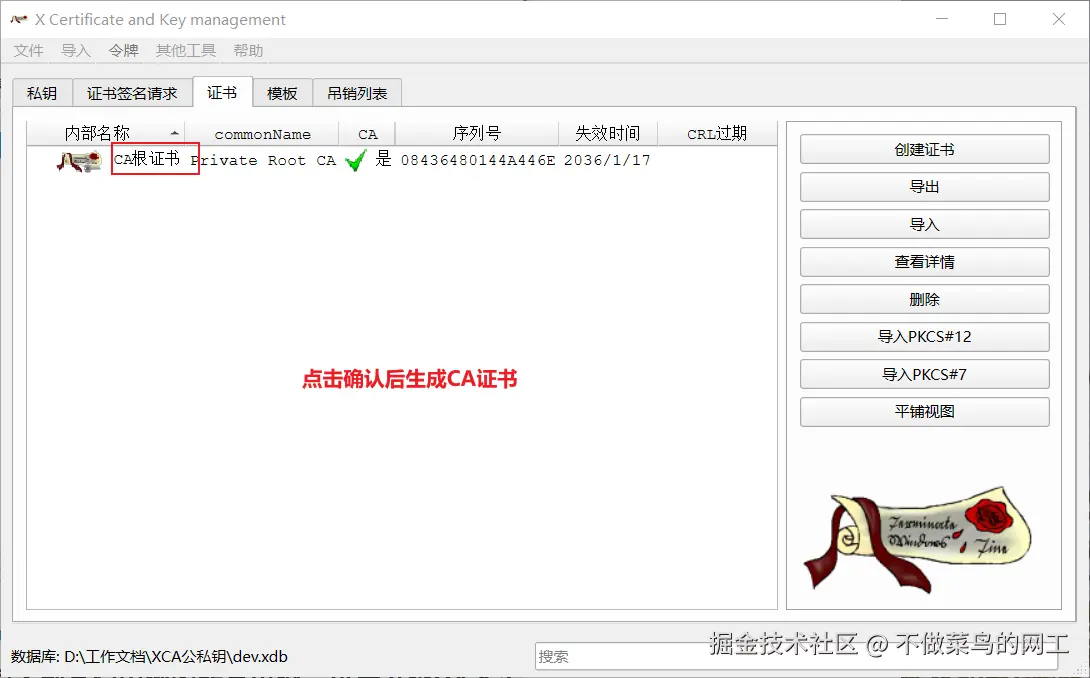Open the 导入 menu

click(x=75, y=50)
